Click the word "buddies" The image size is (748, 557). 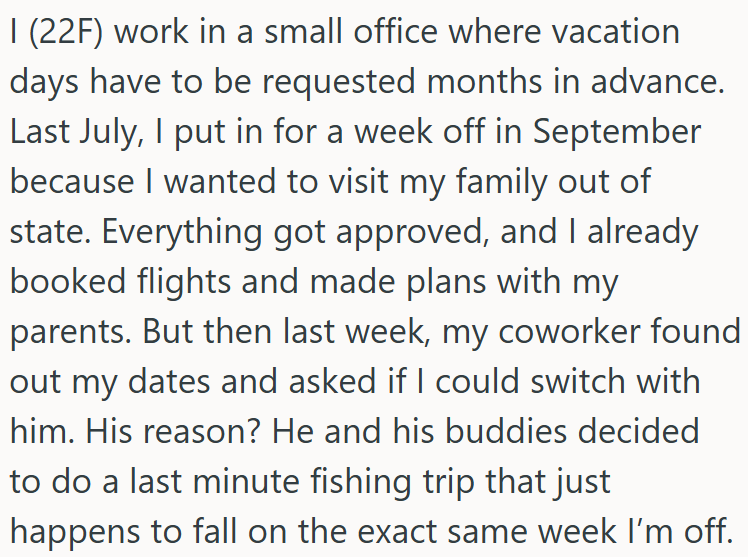click(x=506, y=432)
